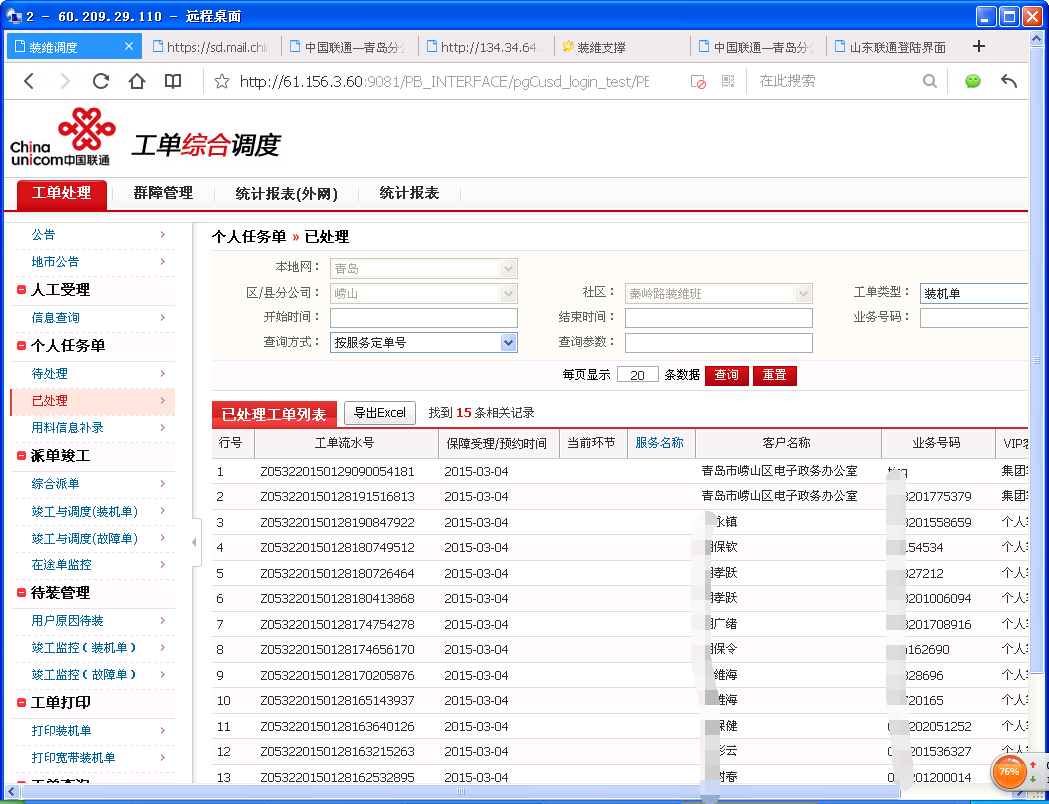Screen dimensions: 1049x804
Task: Open a new browser tab with plus
Action: pyautogui.click(x=979, y=46)
